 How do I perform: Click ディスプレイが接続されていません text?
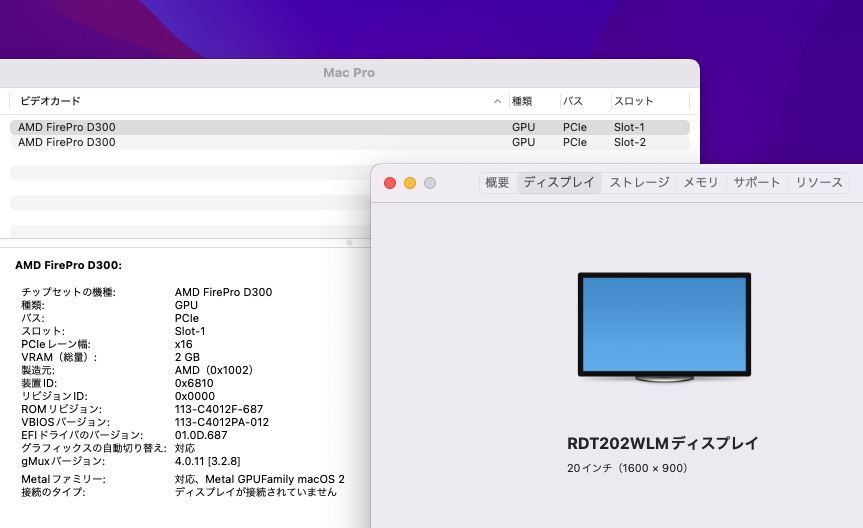(x=255, y=492)
